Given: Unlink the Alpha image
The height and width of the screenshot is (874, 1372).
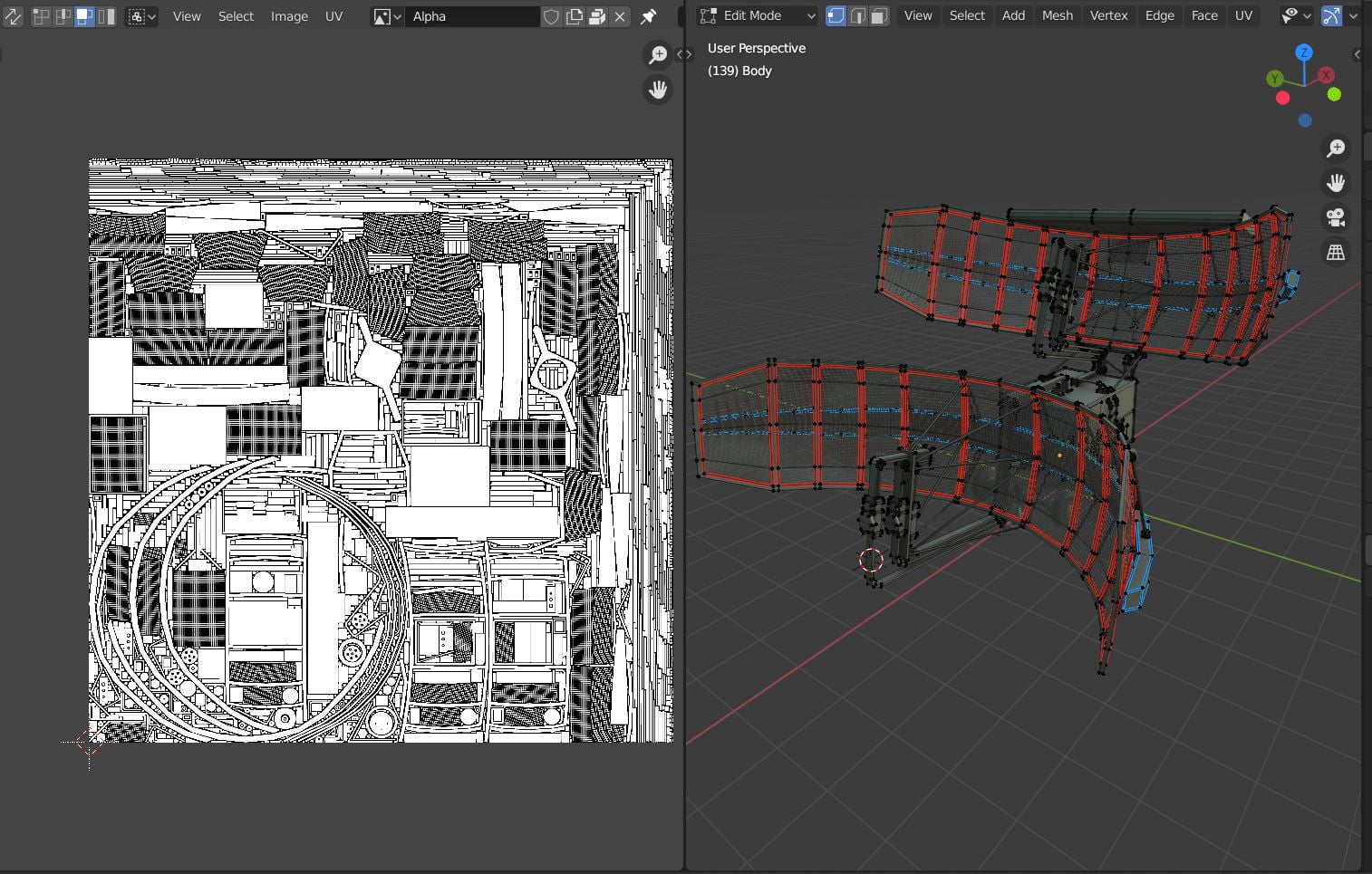Looking at the screenshot, I should pos(620,16).
